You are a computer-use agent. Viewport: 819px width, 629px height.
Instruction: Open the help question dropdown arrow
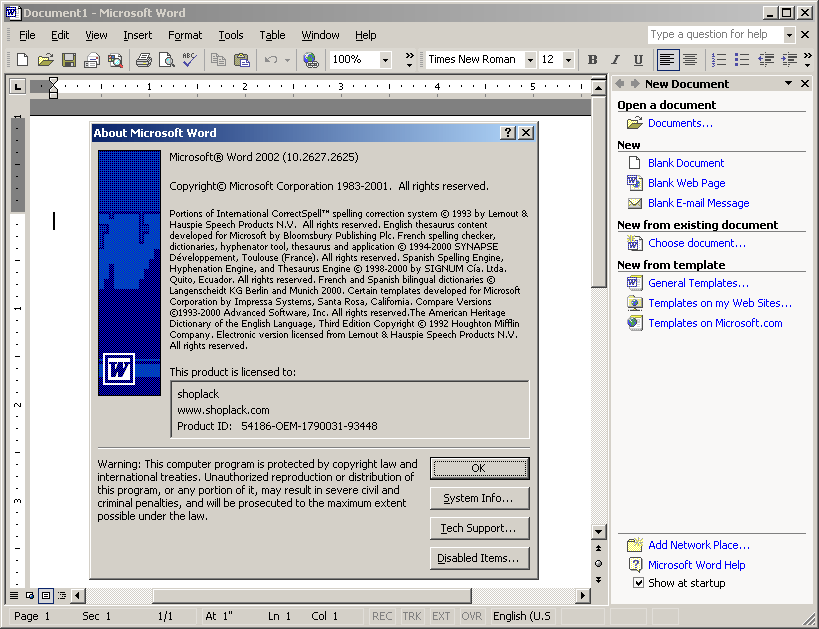(789, 35)
